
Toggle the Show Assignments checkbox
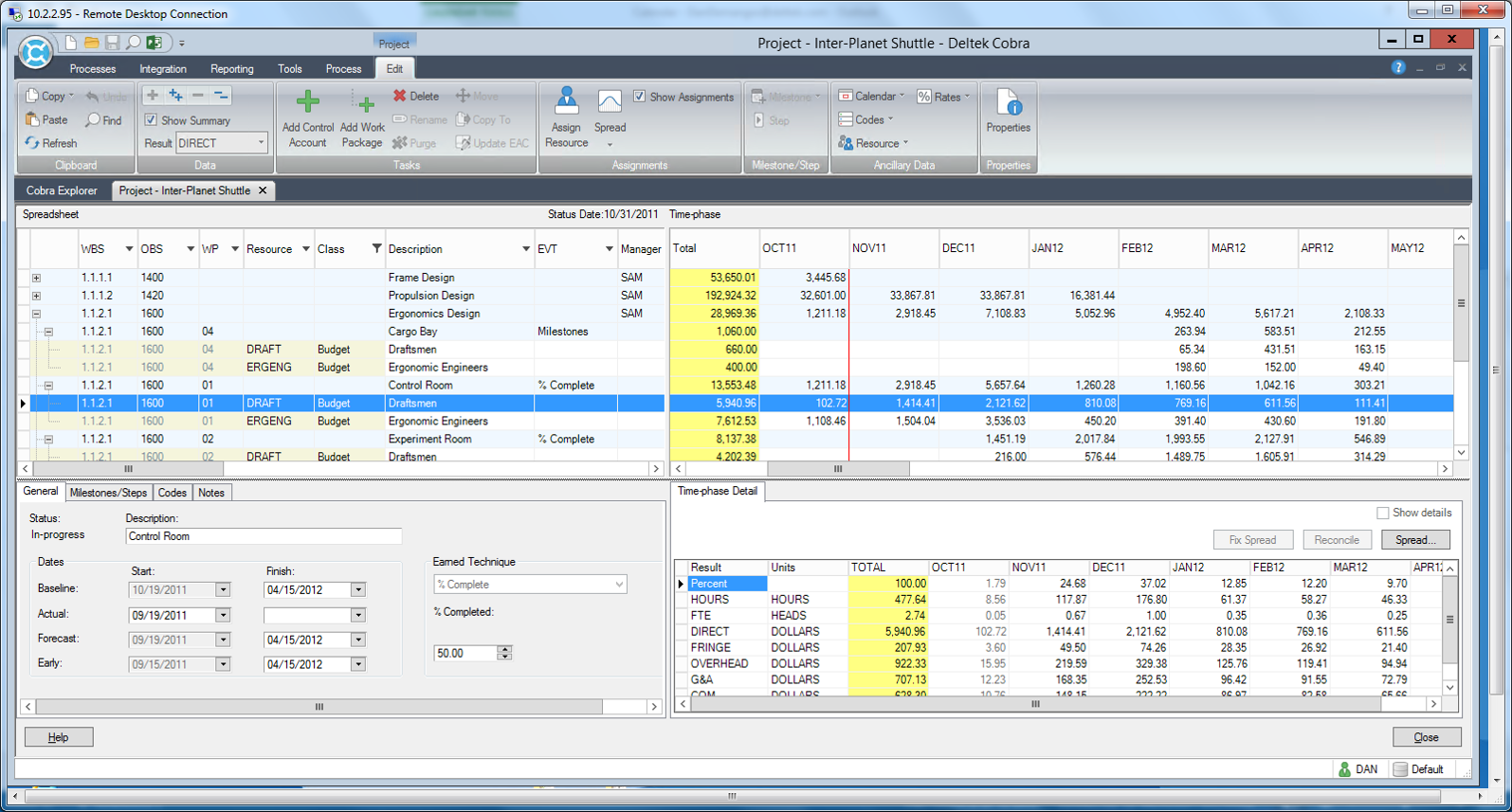coord(640,97)
